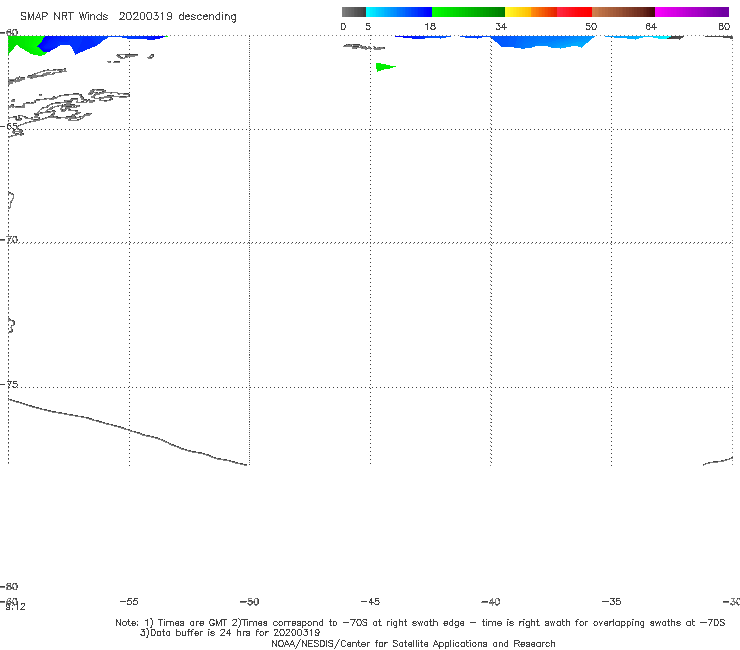
Task: Select the brown segment of the color bar
Action: coord(623,12)
